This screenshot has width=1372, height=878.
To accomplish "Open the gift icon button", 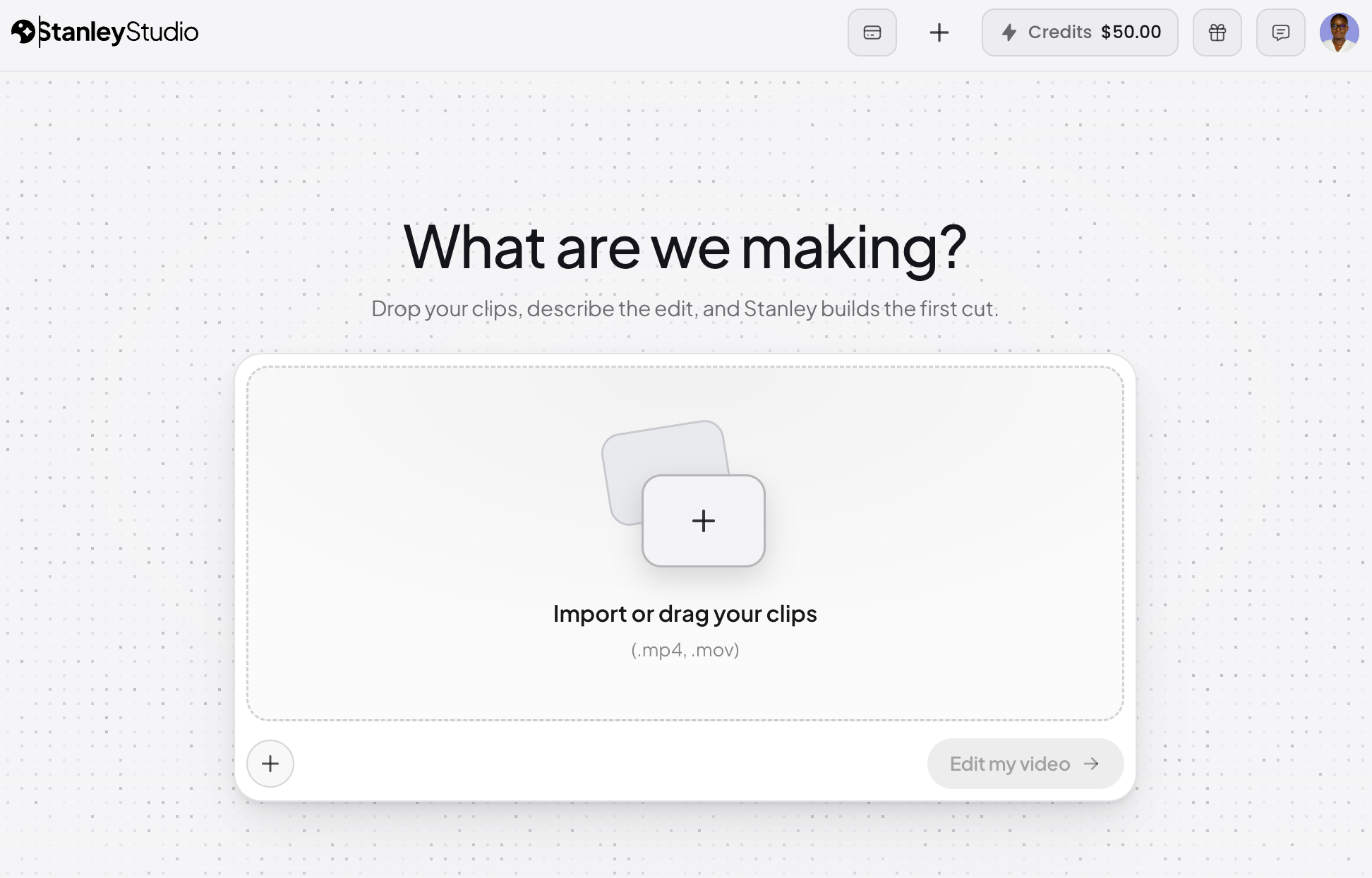I will pos(1217,32).
